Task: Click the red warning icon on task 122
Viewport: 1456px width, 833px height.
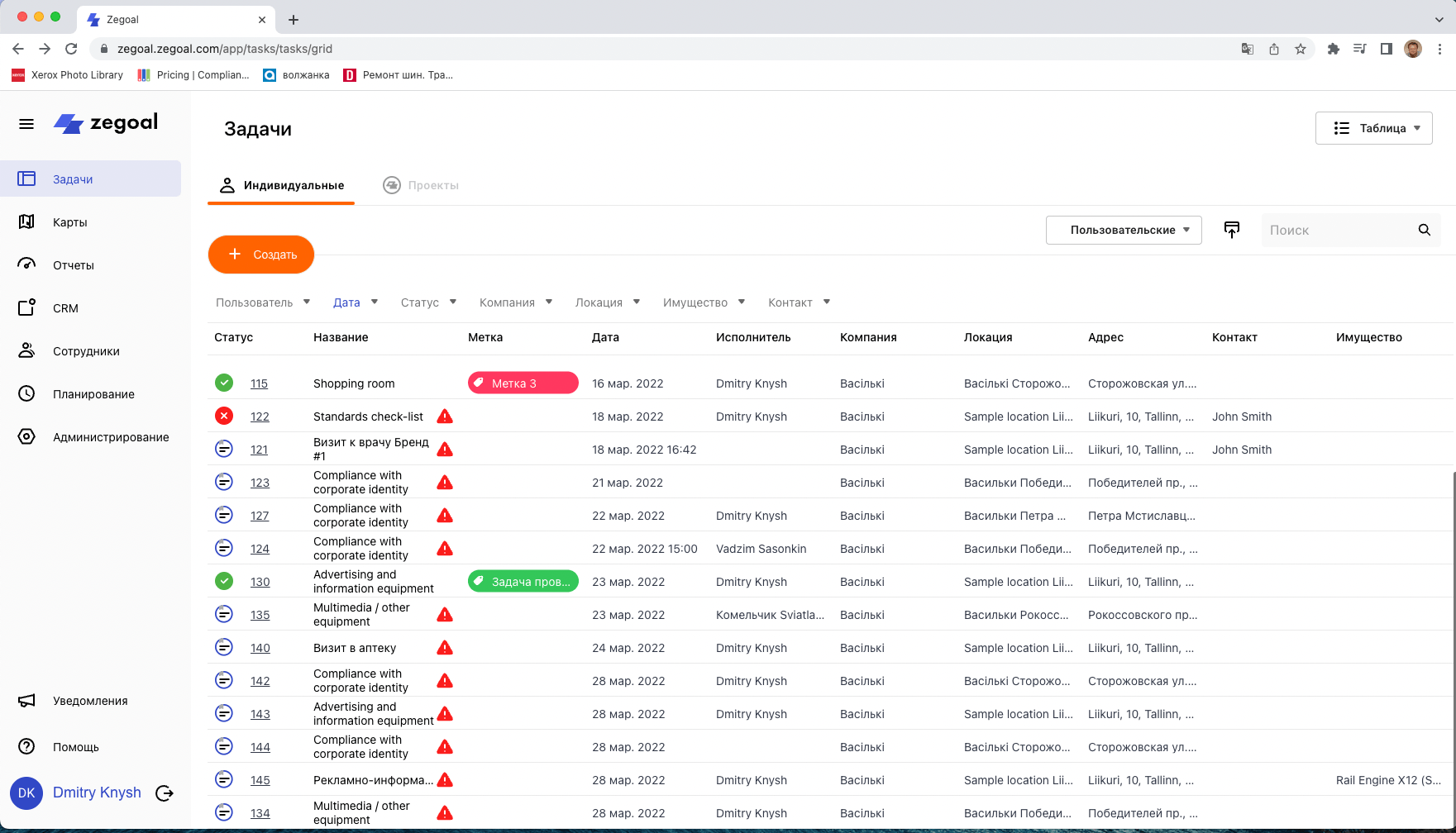Action: pos(445,416)
